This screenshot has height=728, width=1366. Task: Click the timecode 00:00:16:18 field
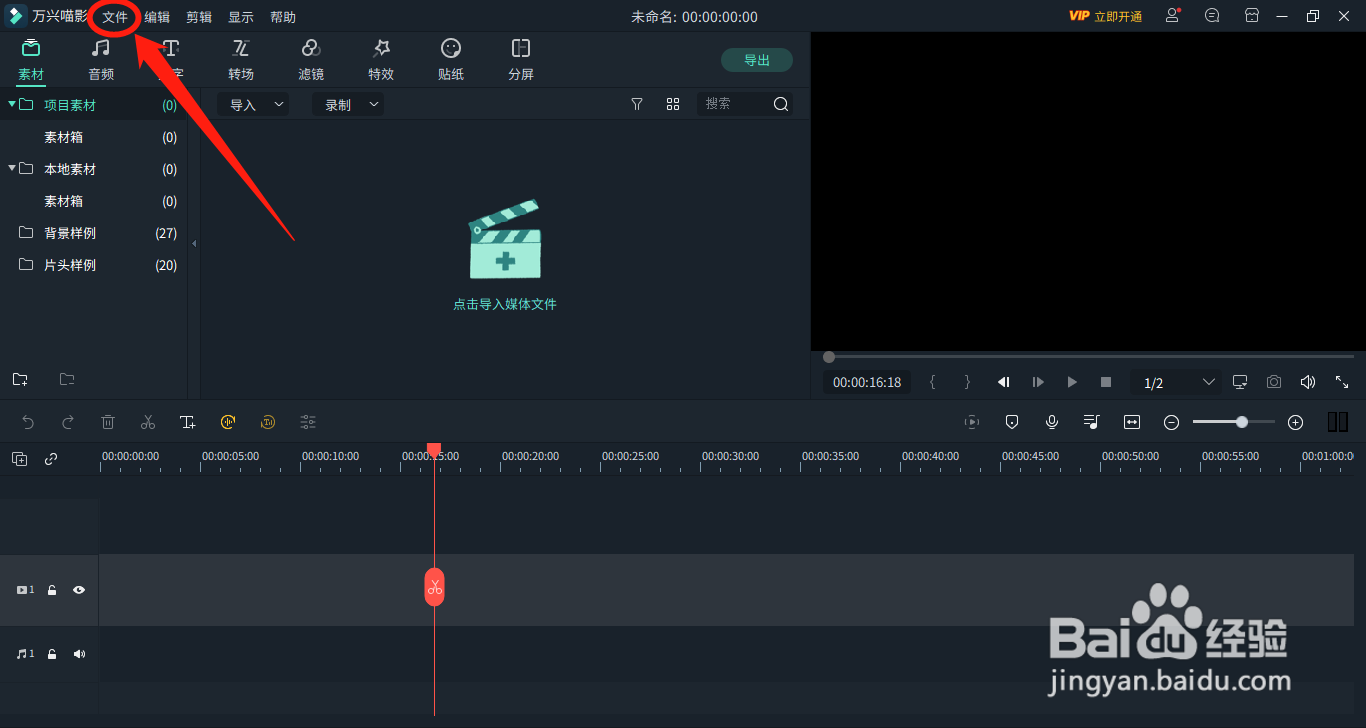[x=867, y=382]
